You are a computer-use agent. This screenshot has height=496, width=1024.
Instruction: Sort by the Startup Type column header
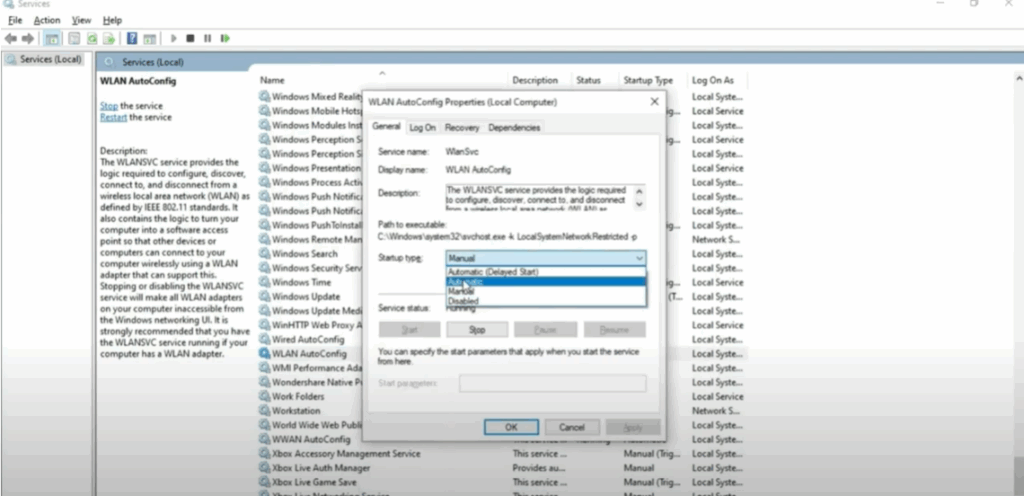pos(648,80)
